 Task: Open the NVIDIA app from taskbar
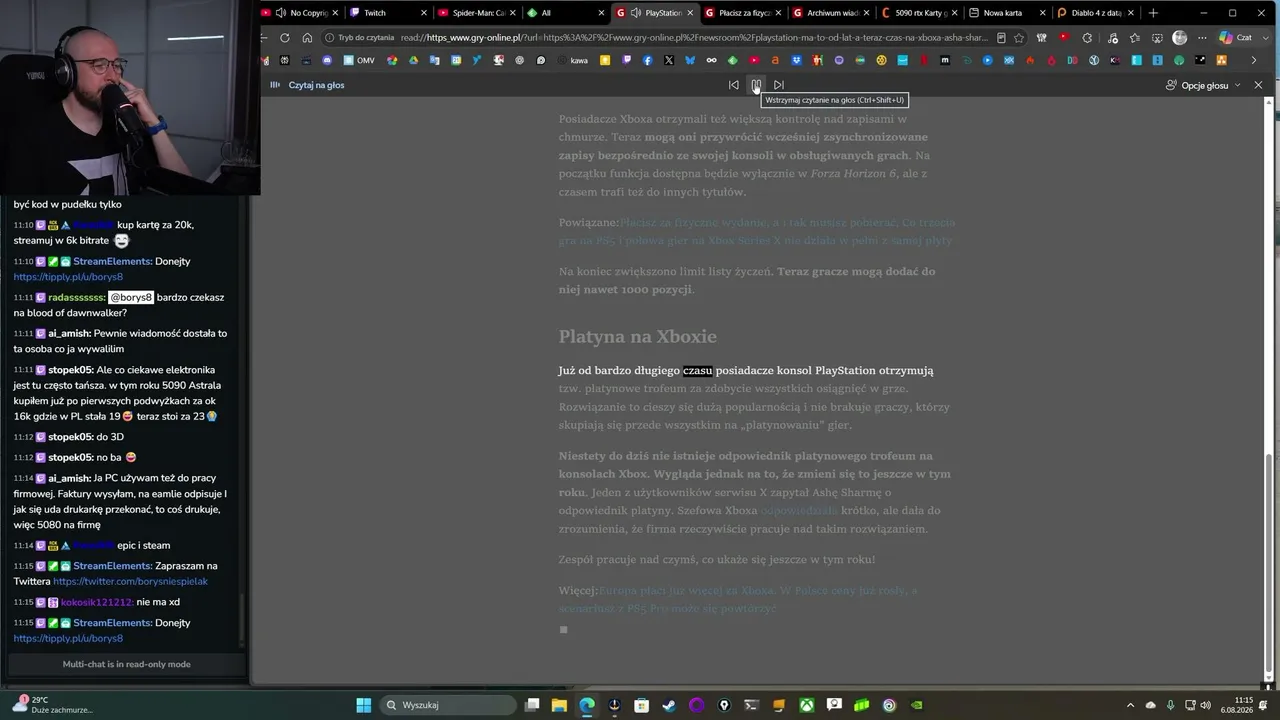tap(916, 705)
